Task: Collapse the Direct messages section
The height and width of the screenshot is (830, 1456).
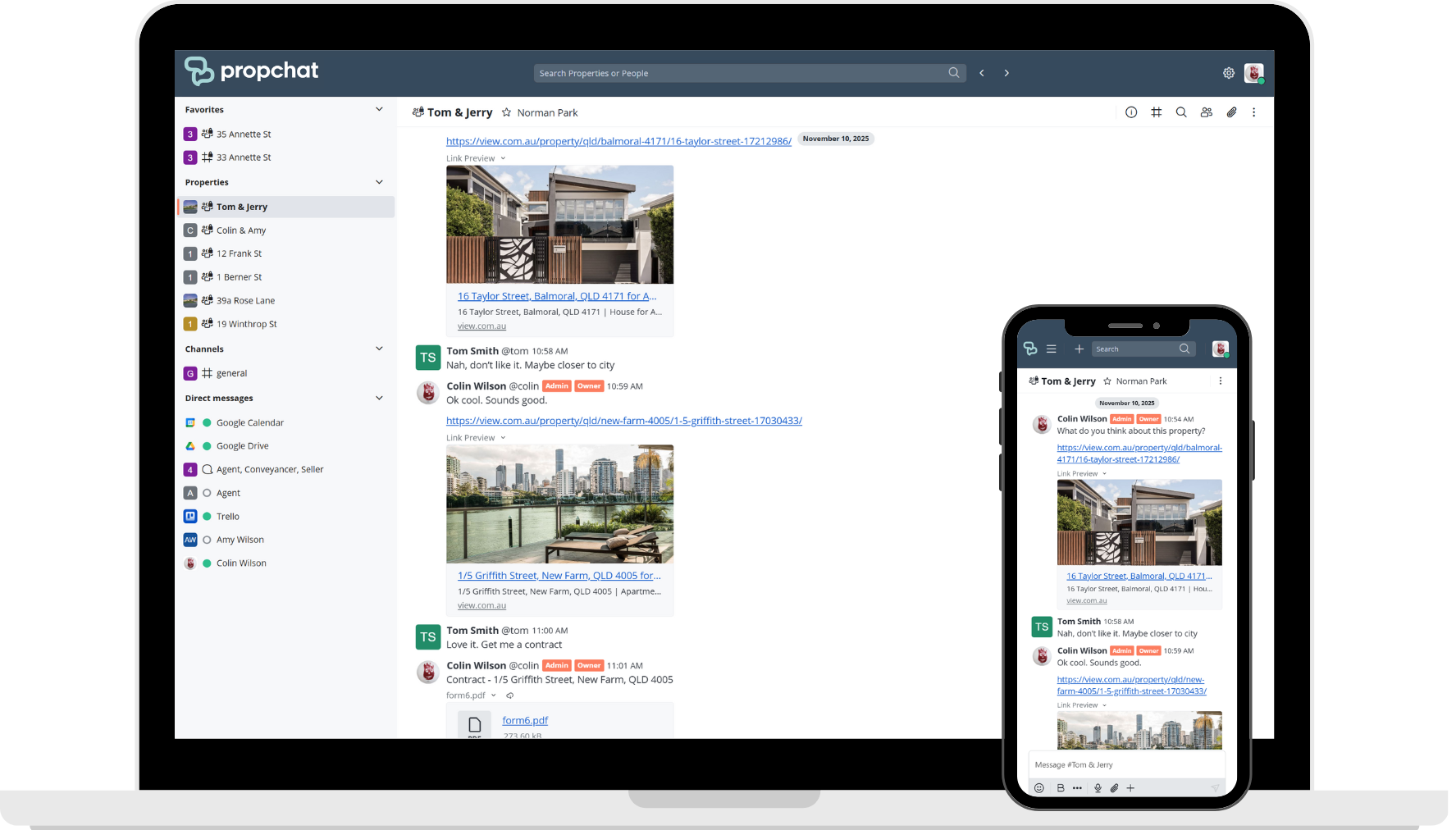Action: coord(379,398)
